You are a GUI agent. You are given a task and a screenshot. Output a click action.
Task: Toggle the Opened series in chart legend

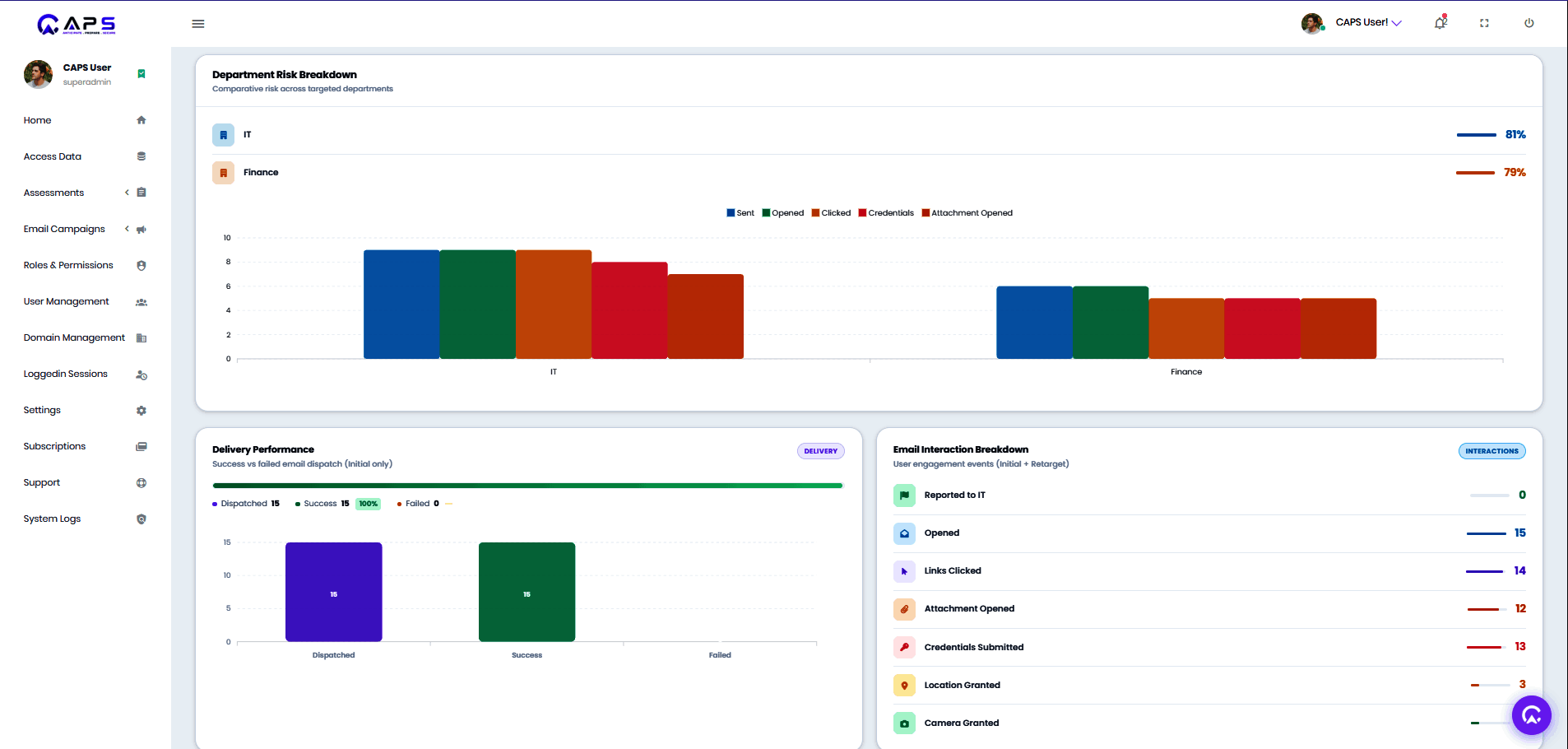coord(783,212)
